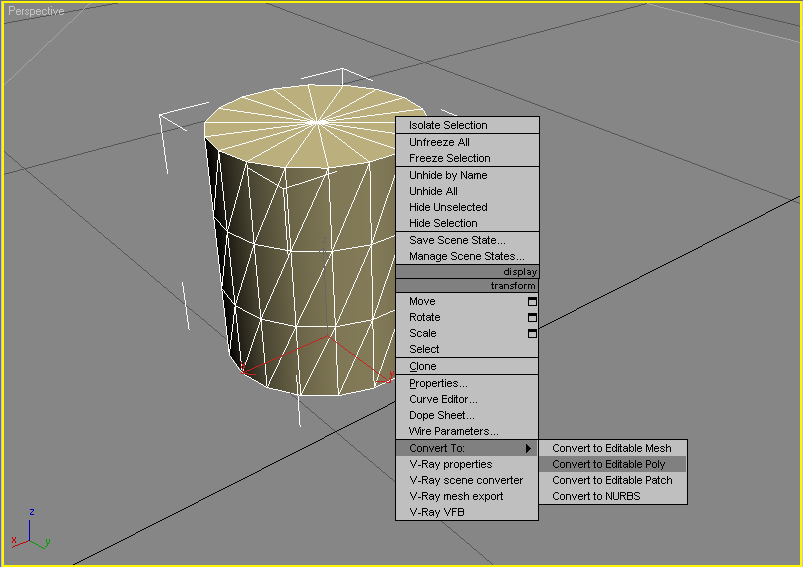Launch V-Ray scene converter
This screenshot has width=803, height=567.
[x=467, y=480]
